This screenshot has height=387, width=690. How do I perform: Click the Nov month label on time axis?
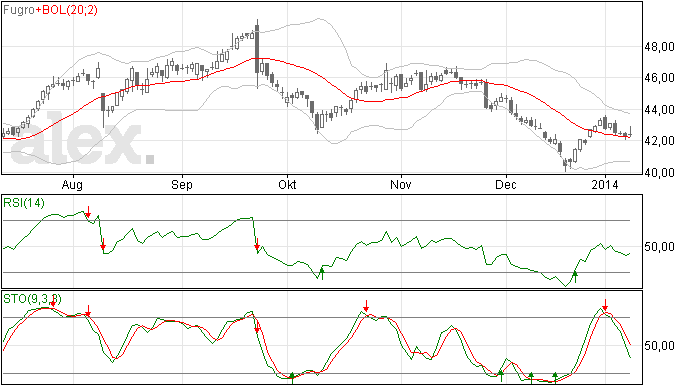400,184
